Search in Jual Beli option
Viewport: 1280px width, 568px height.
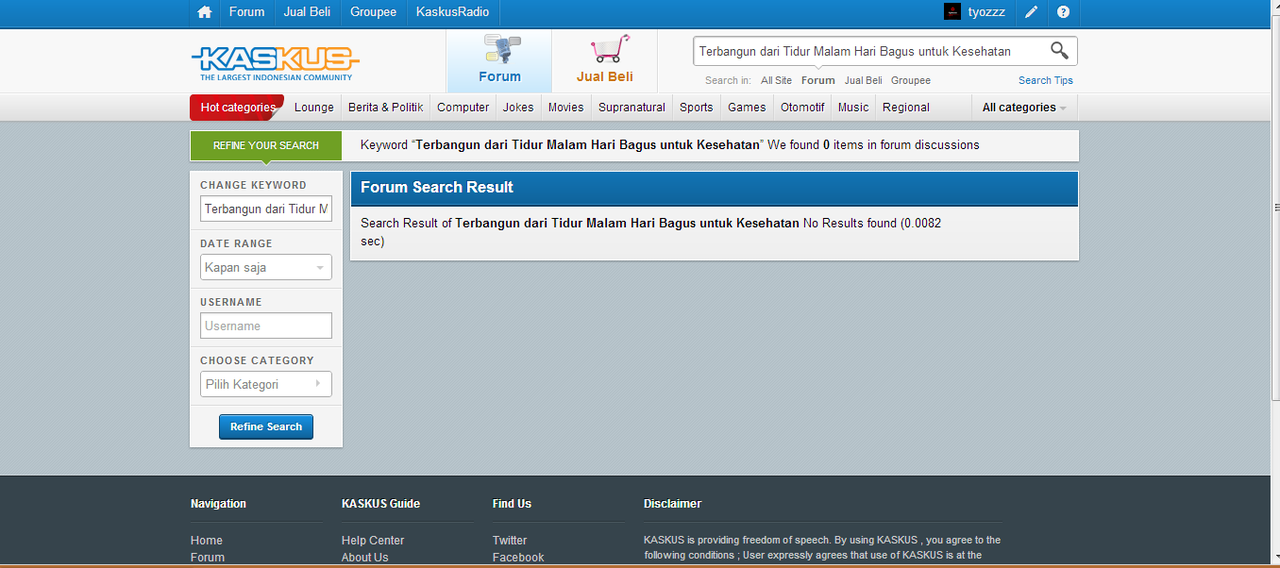point(863,80)
